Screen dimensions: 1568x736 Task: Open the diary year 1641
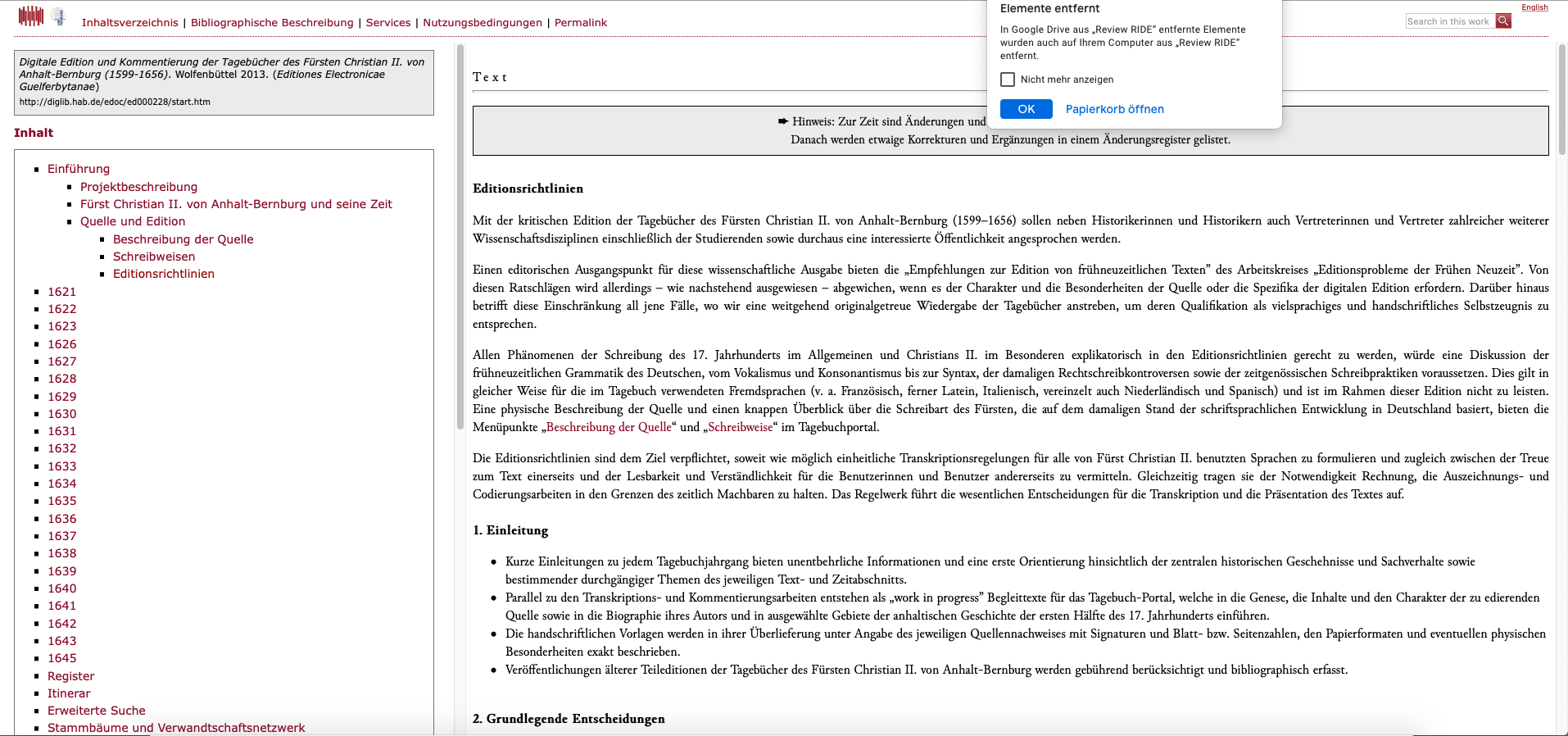[61, 606]
